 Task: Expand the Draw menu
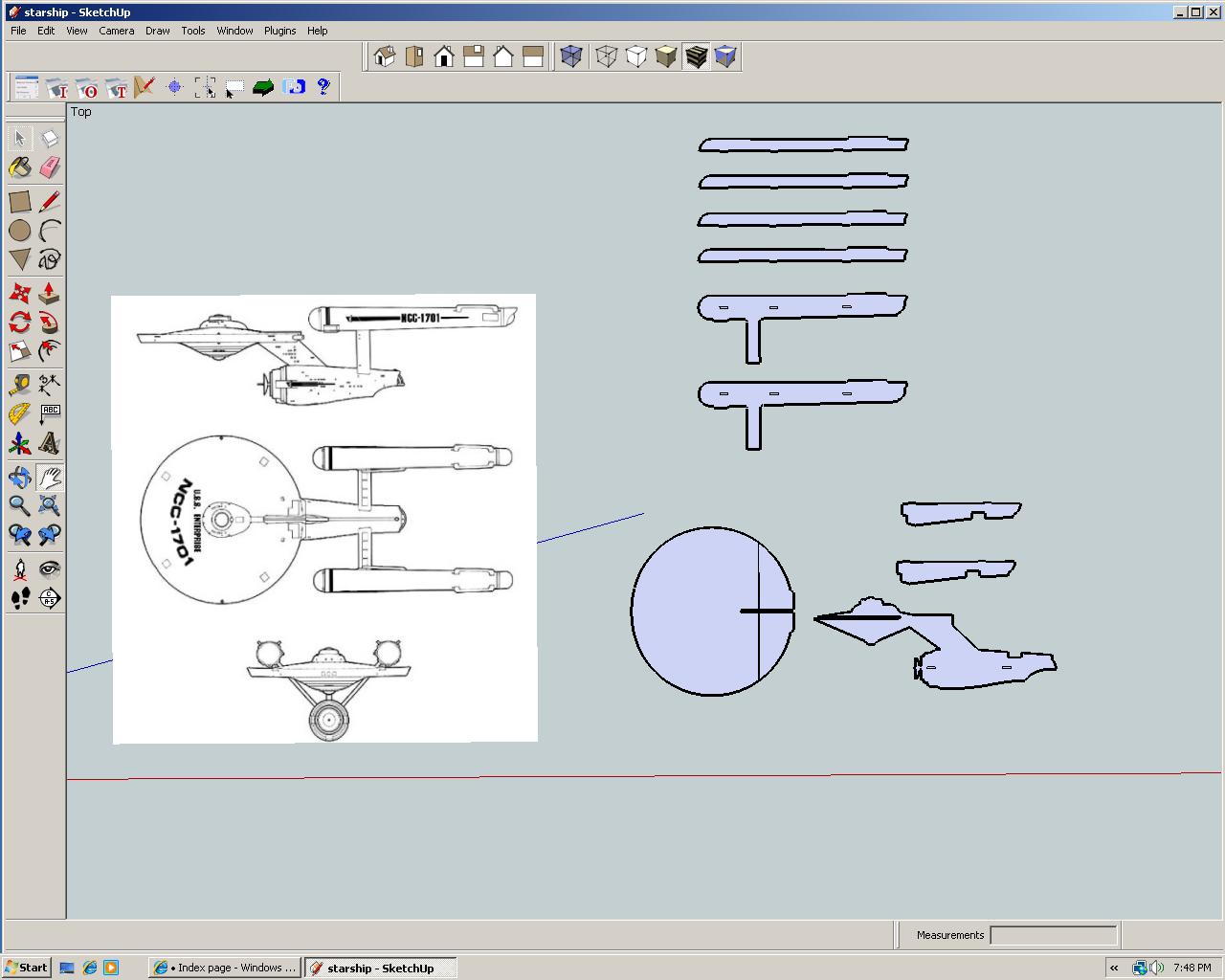pyautogui.click(x=157, y=31)
